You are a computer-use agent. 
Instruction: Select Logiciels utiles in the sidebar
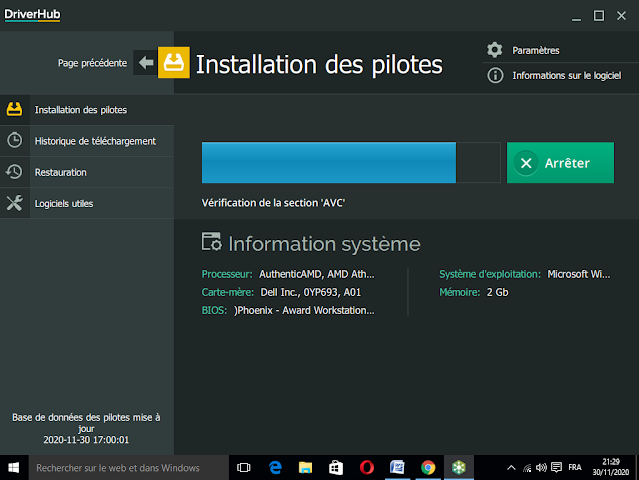click(87, 203)
